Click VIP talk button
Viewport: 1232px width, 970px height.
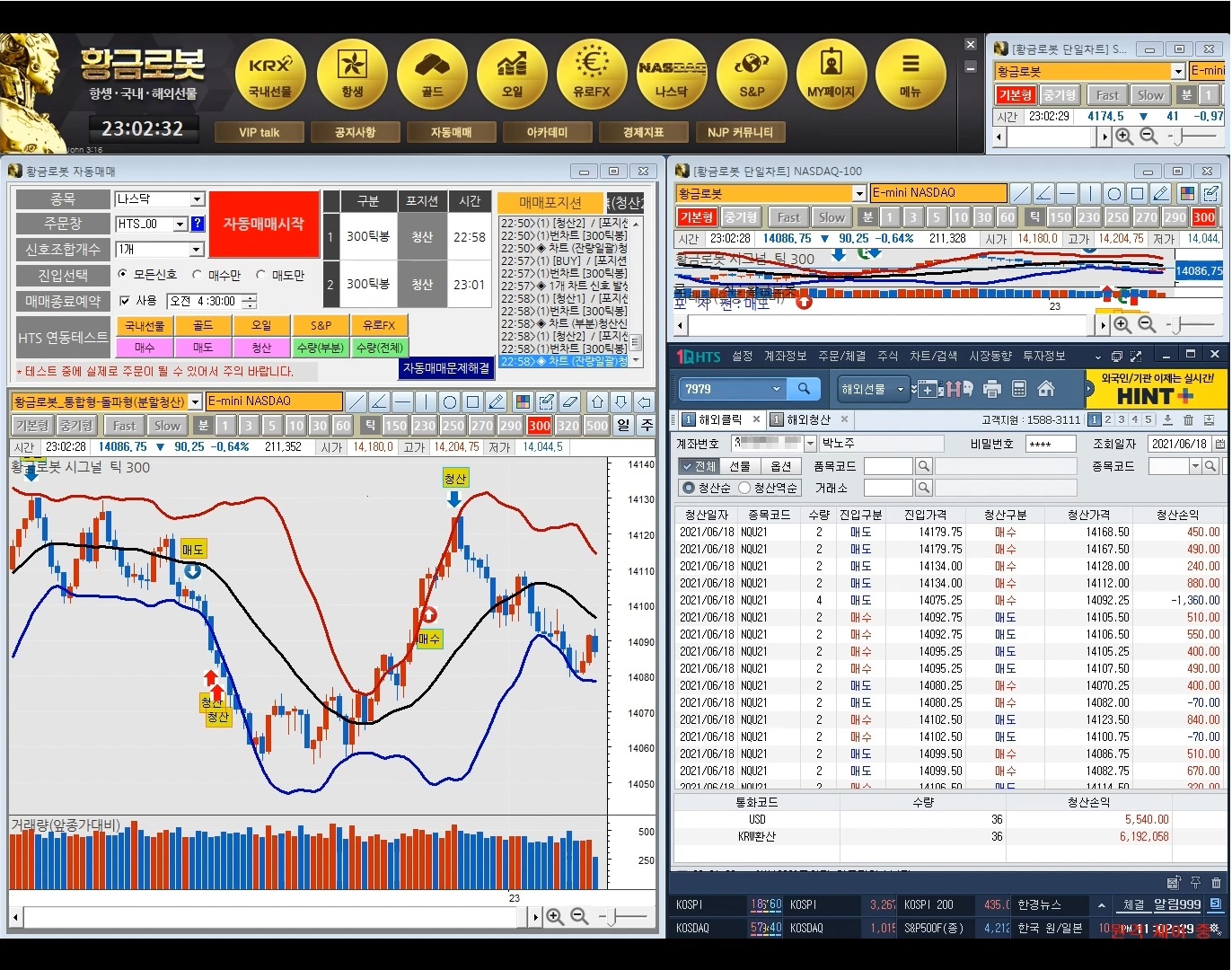click(x=259, y=132)
